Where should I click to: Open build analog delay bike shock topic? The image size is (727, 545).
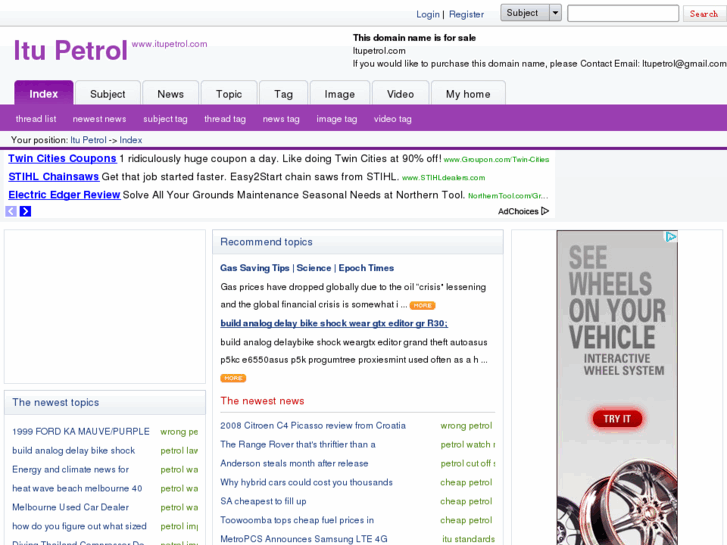334,323
